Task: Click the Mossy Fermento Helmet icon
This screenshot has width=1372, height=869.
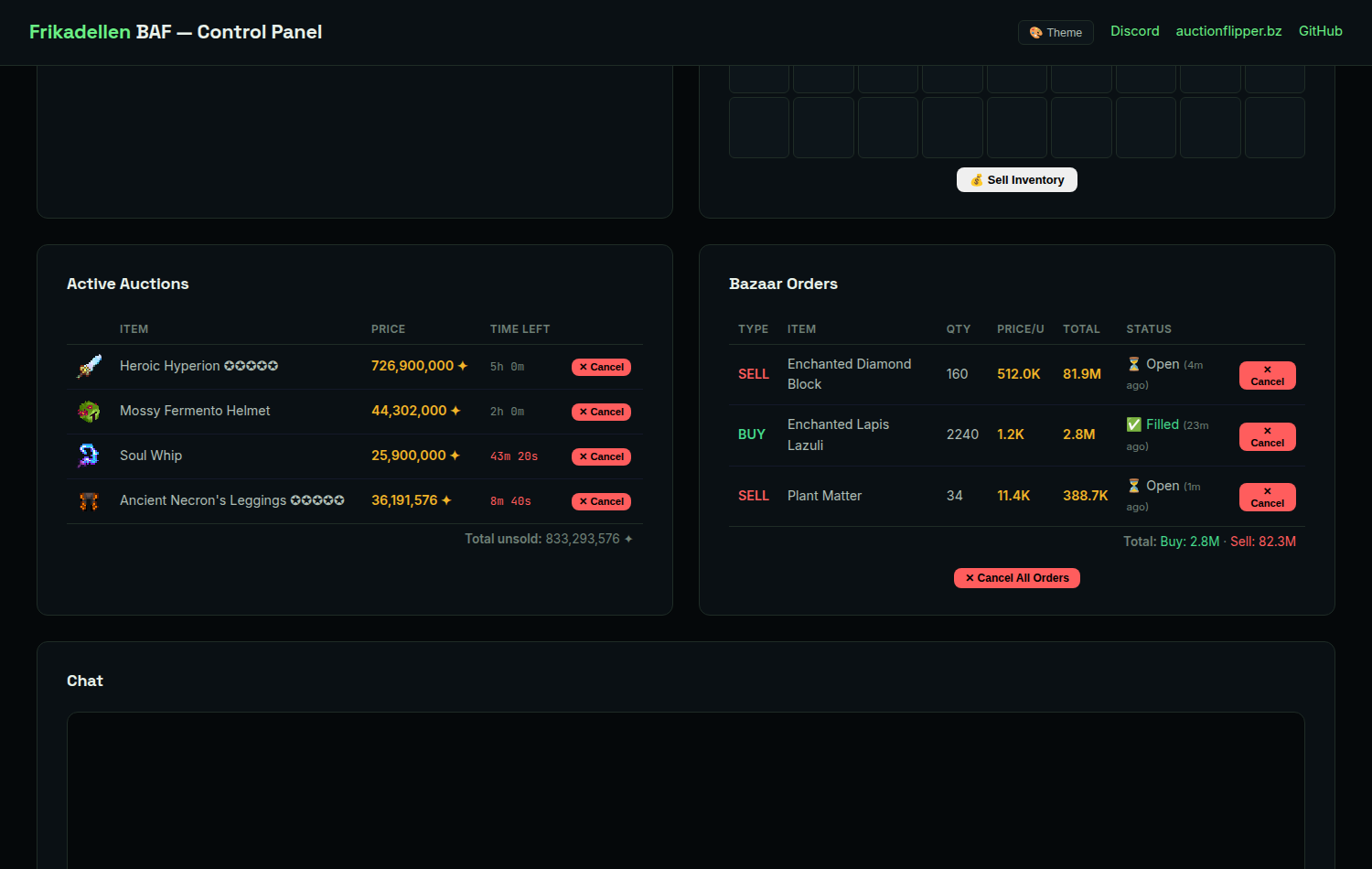Action: click(x=89, y=412)
